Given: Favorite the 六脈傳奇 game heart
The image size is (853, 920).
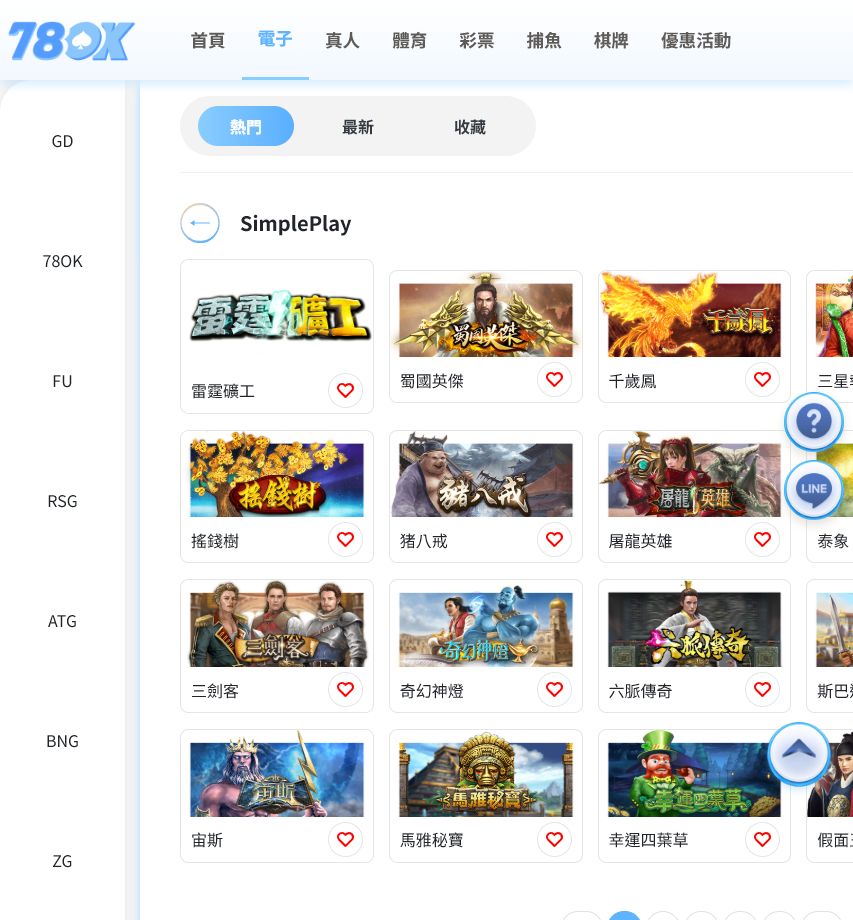Looking at the screenshot, I should (x=762, y=689).
